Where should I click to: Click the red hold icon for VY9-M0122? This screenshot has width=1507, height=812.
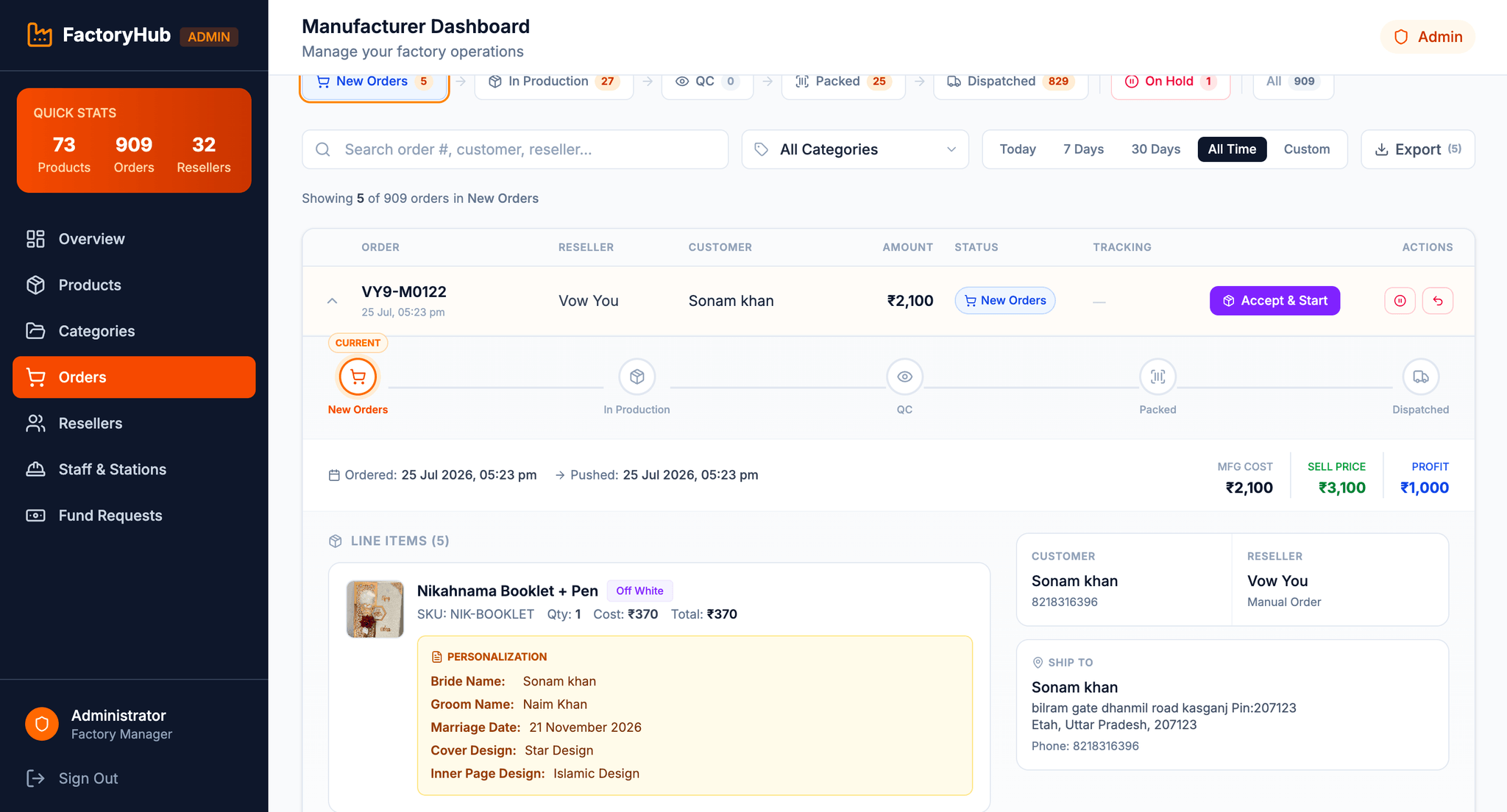(x=1400, y=301)
